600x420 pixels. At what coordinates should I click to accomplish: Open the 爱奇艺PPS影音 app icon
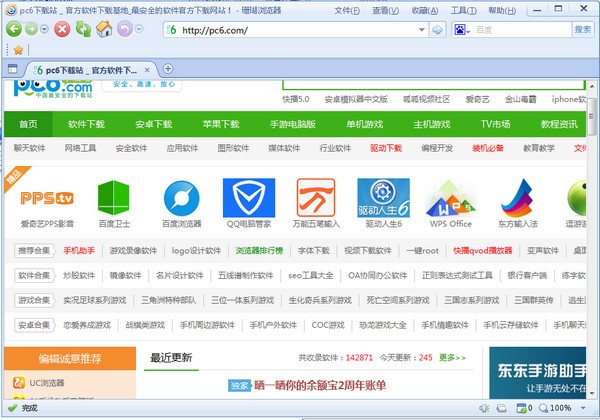coord(47,198)
